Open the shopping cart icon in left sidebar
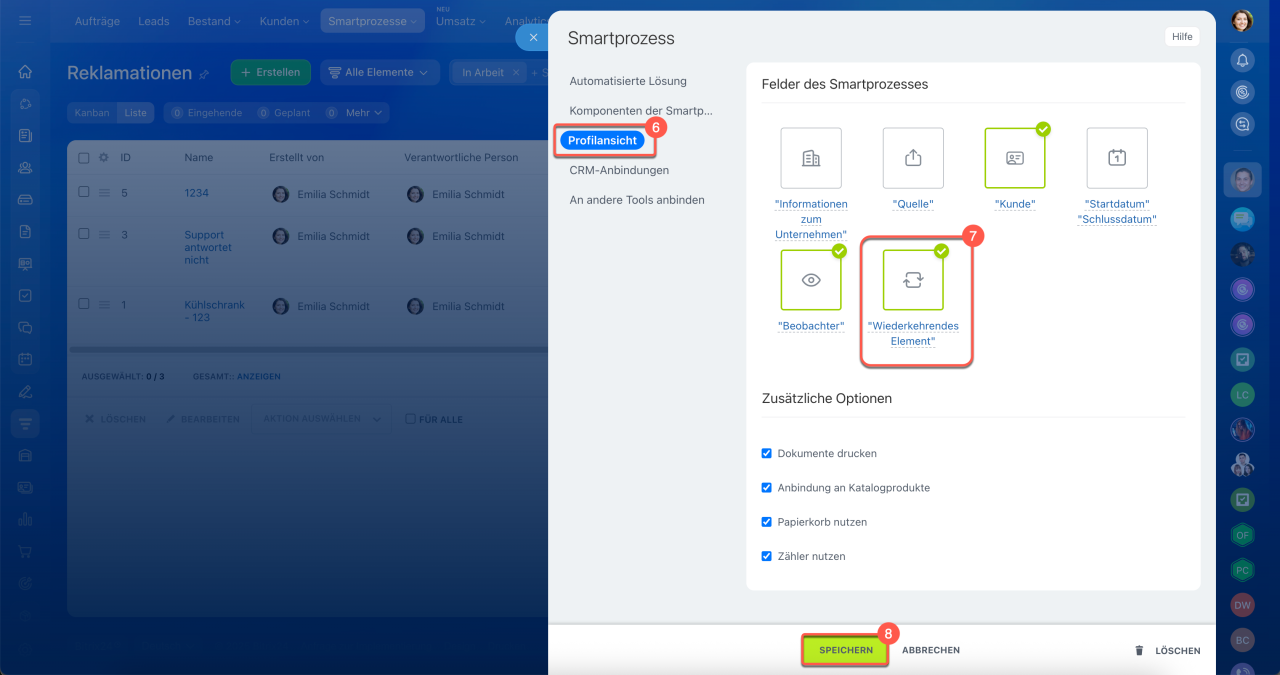The width and height of the screenshot is (1280, 675). click(x=25, y=551)
